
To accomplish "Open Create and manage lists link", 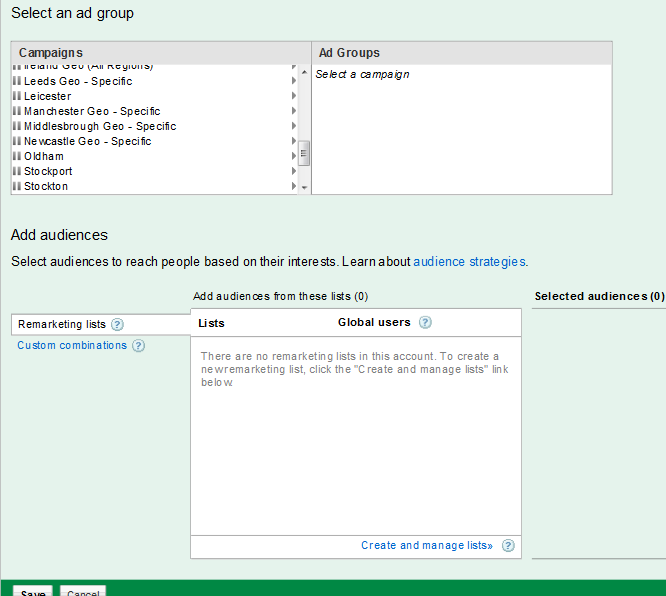I will [427, 546].
